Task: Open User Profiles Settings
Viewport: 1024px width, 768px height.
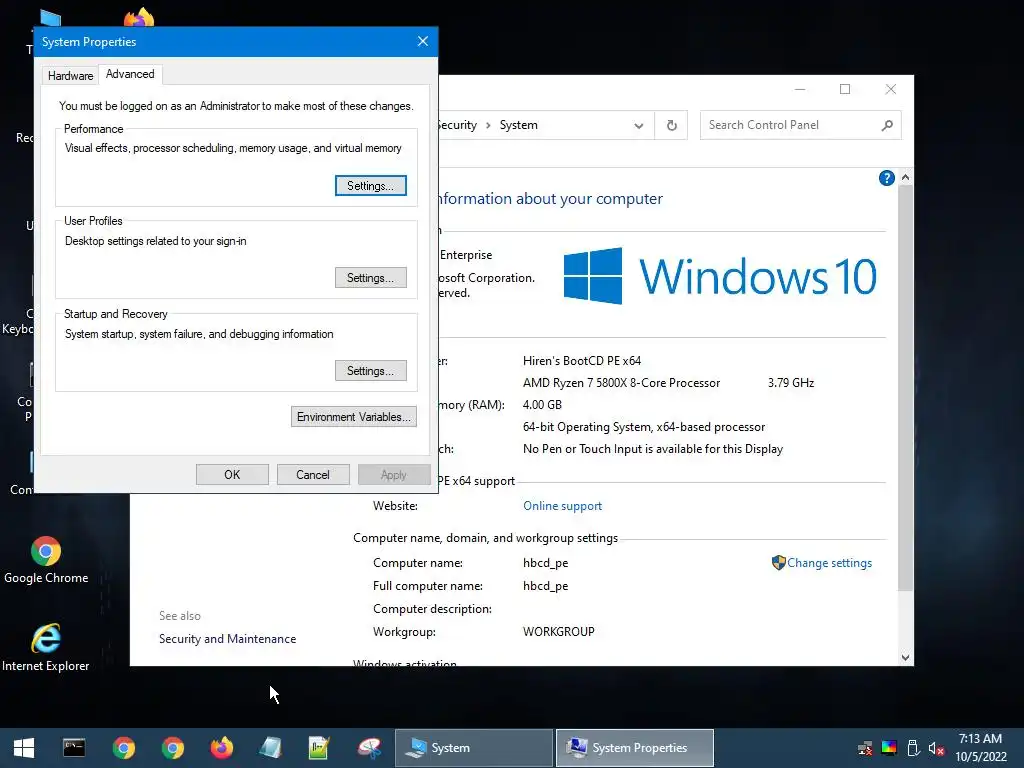Action: (370, 278)
